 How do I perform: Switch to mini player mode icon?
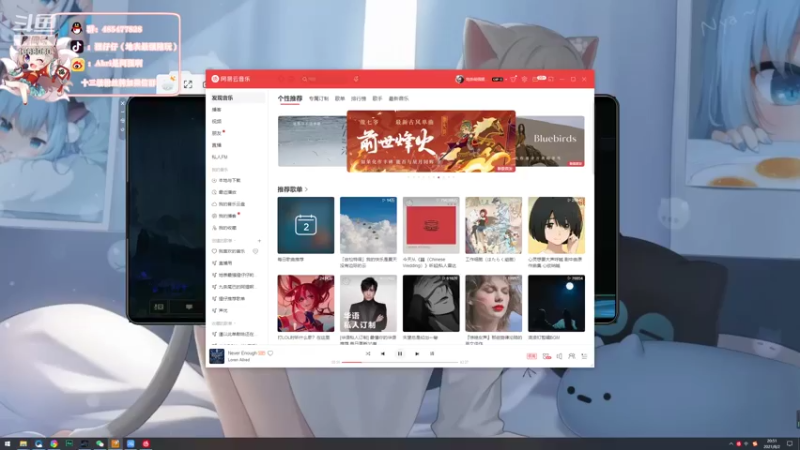click(x=551, y=79)
